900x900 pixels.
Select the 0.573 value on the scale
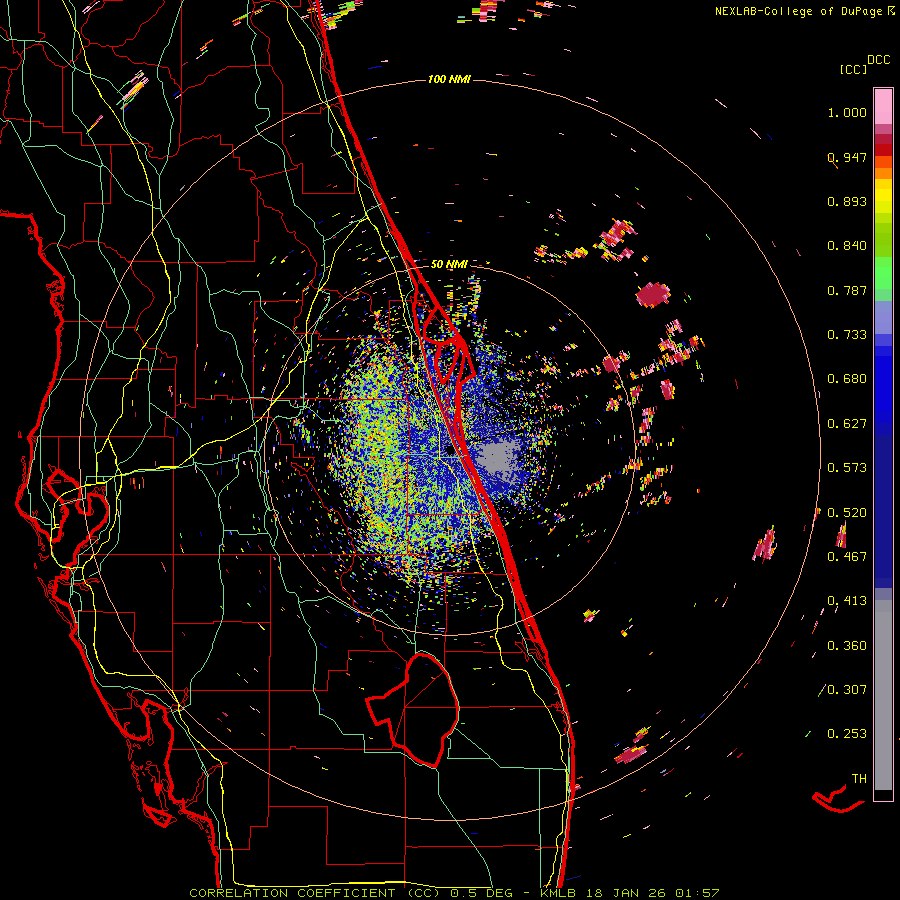click(x=847, y=468)
